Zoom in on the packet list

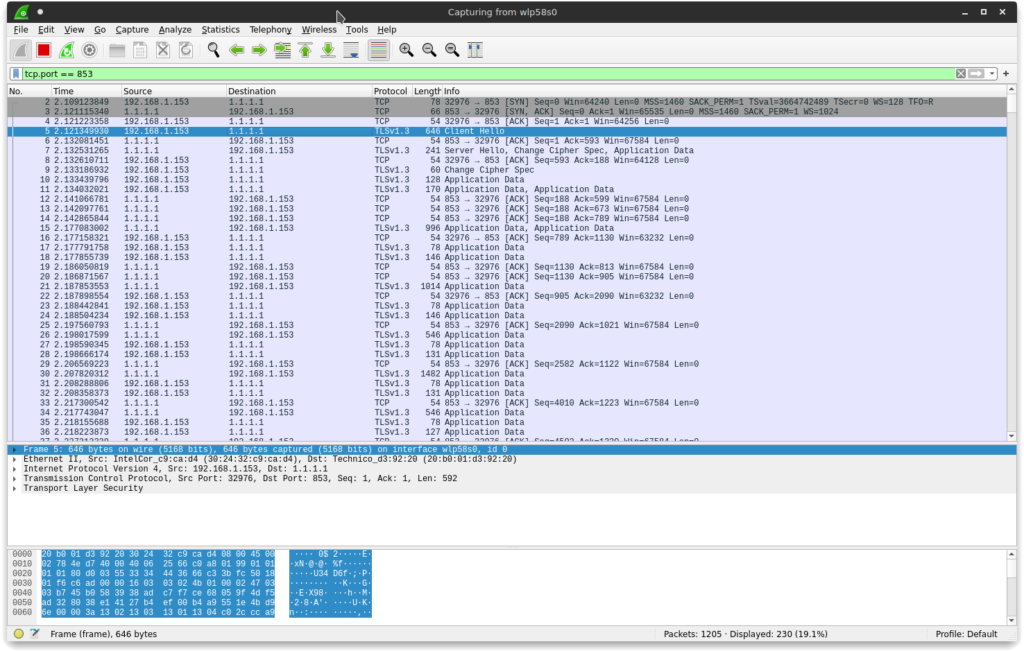[x=405, y=49]
